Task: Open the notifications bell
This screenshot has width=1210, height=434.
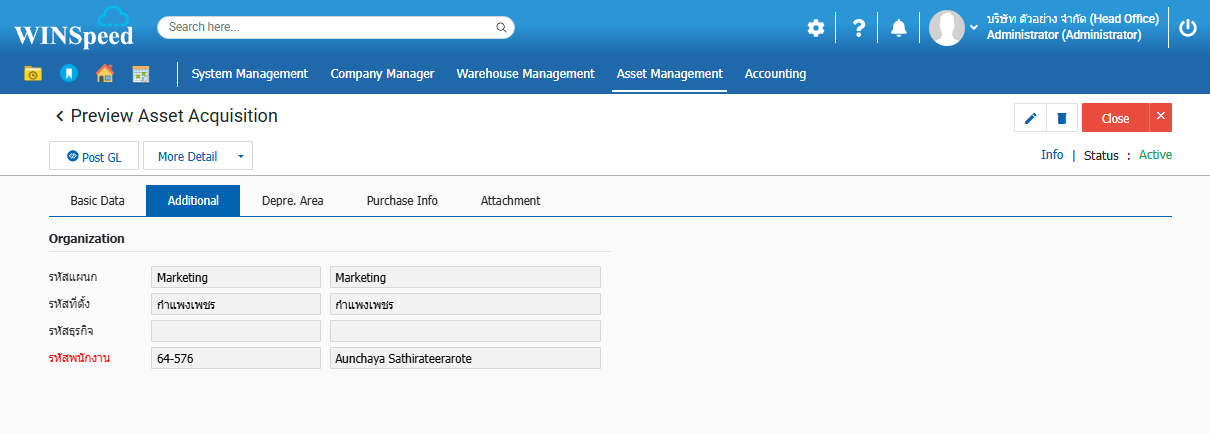Action: (x=898, y=28)
